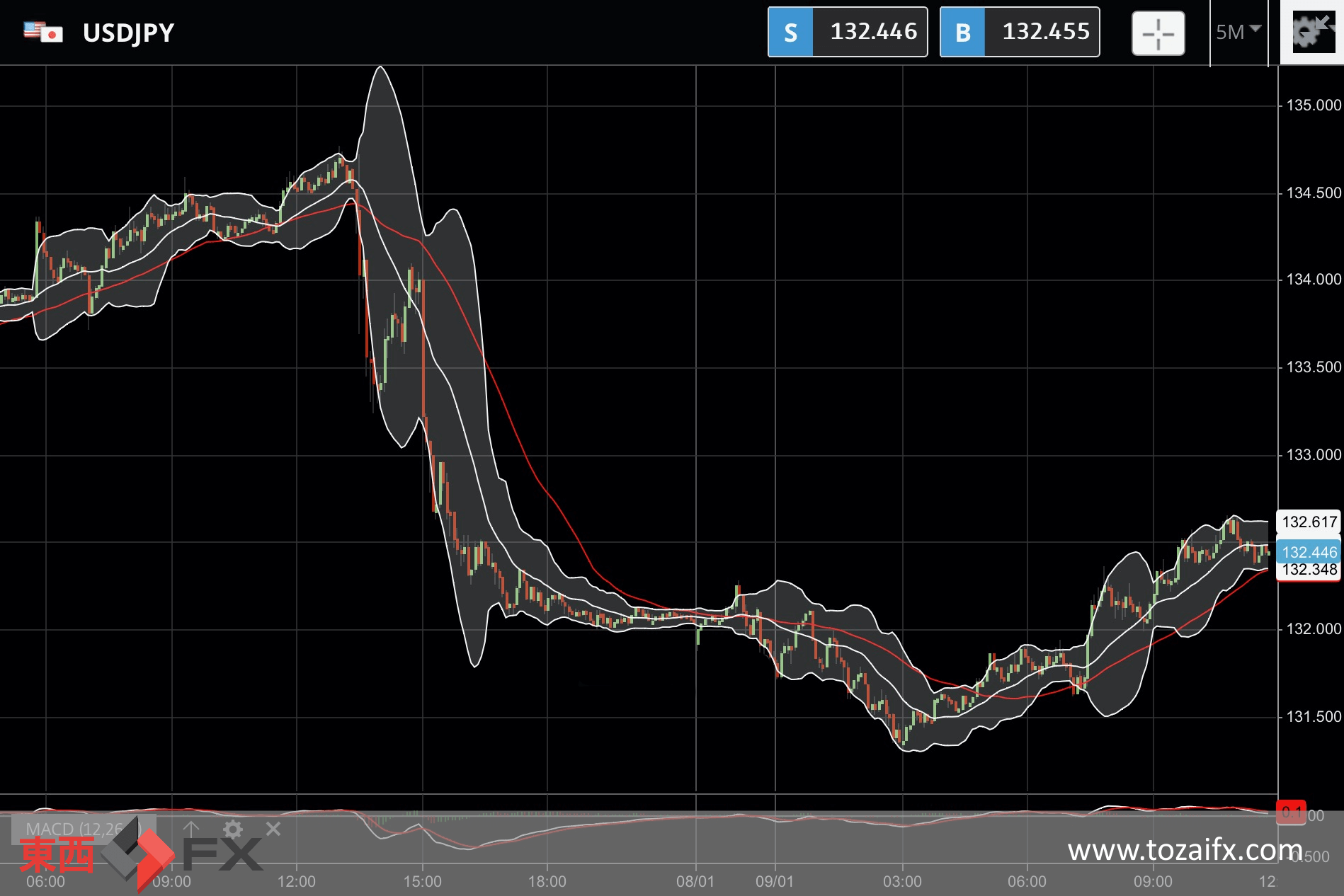Open the 5M timeframe dropdown
1344x896 pixels.
[1238, 32]
